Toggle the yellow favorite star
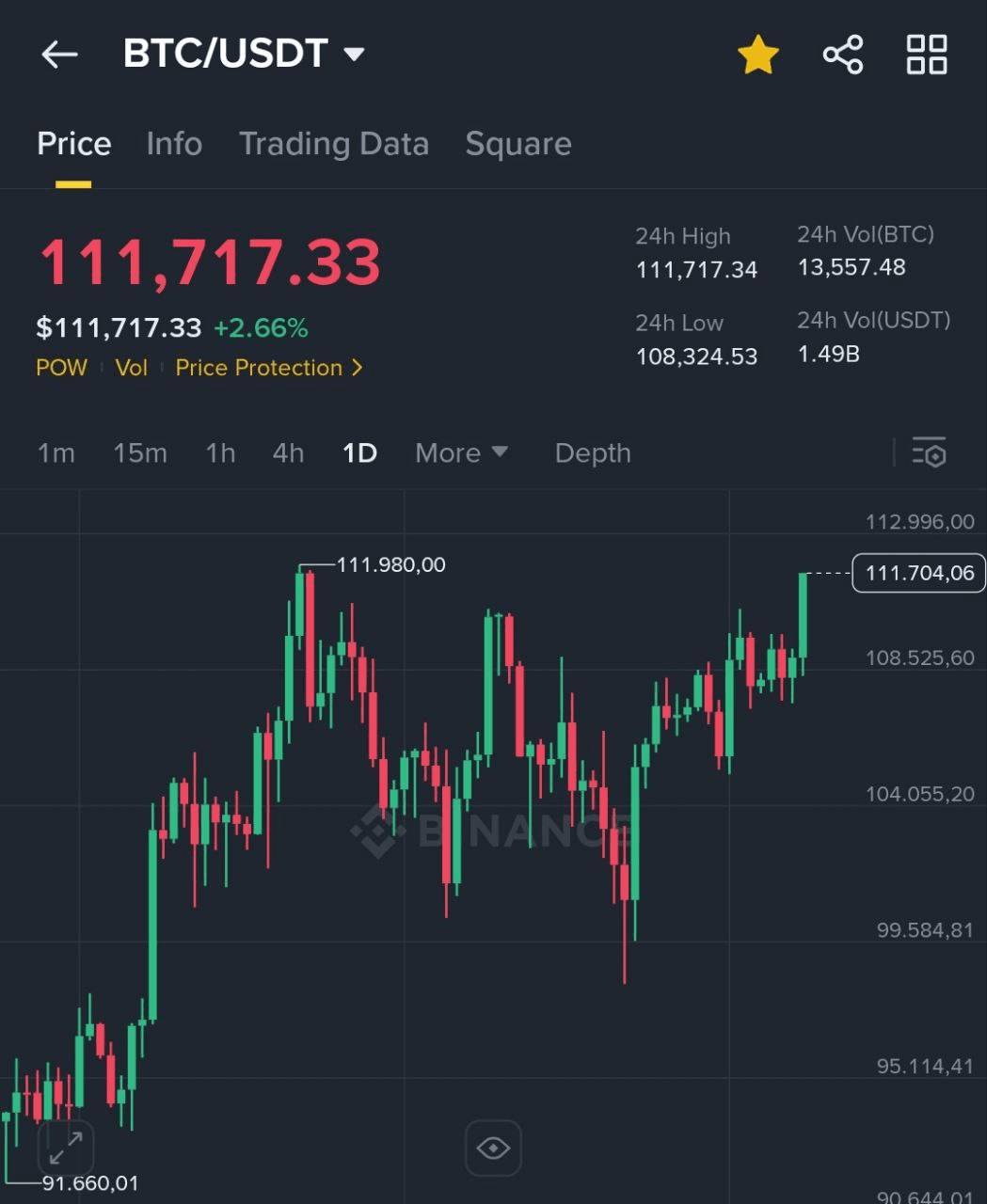The height and width of the screenshot is (1204, 987). pos(757,55)
